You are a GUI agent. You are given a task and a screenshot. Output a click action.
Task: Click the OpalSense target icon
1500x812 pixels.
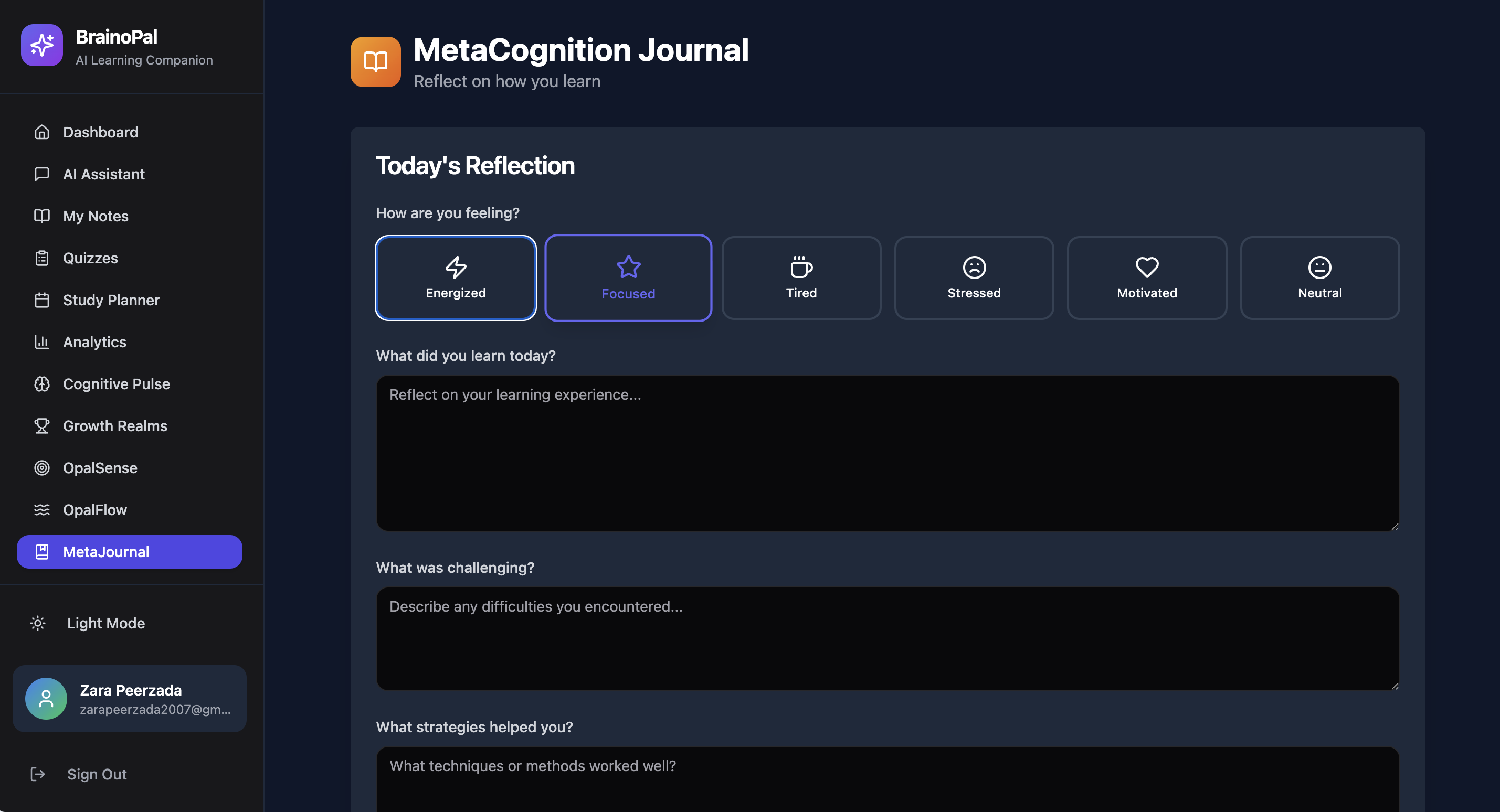coord(42,467)
